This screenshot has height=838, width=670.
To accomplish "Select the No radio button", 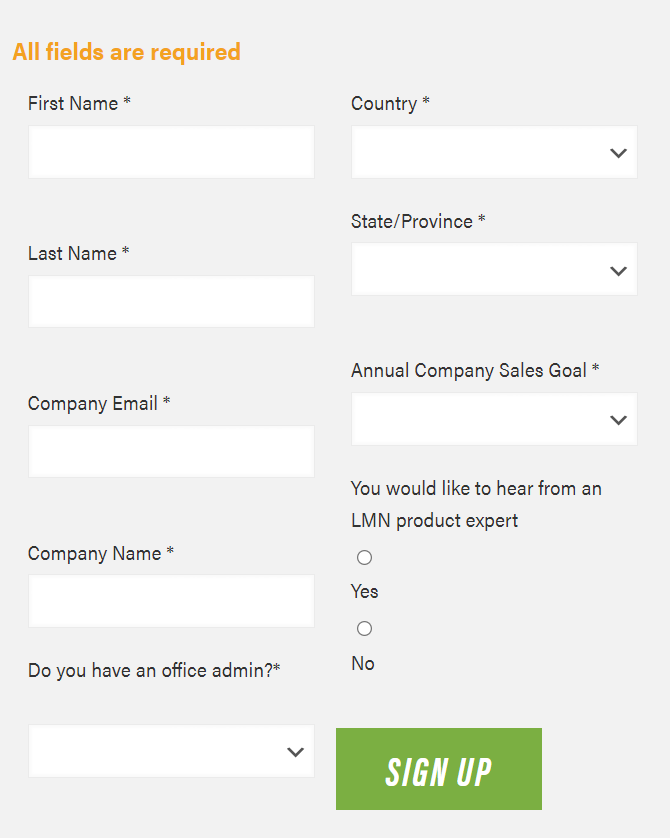I will point(365,628).
